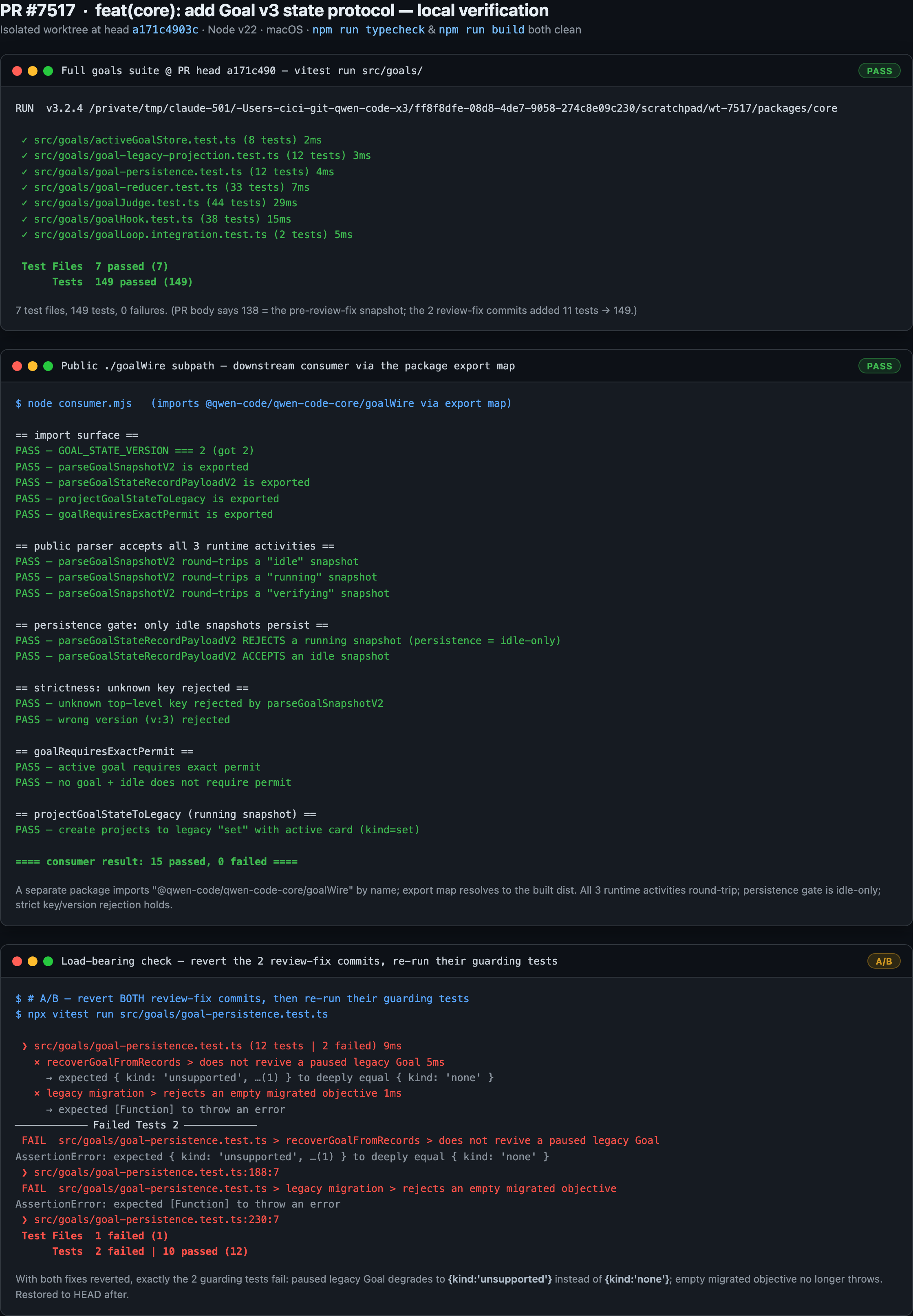Click the green dot of the Load-bearing check terminal
This screenshot has width=913, height=1316.
(x=48, y=961)
